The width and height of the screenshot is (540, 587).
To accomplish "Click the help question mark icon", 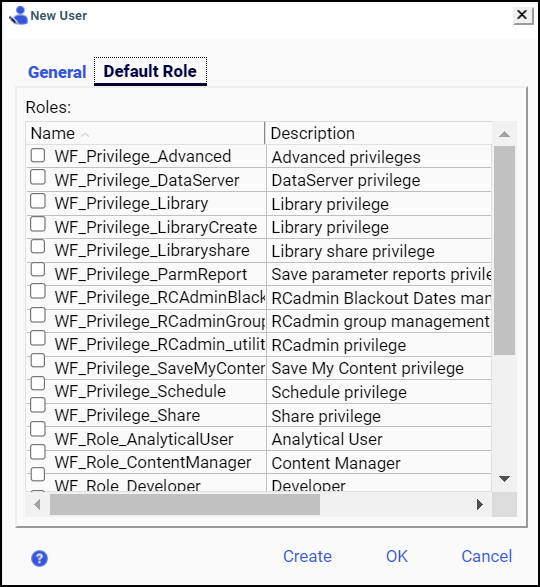I will point(39,558).
